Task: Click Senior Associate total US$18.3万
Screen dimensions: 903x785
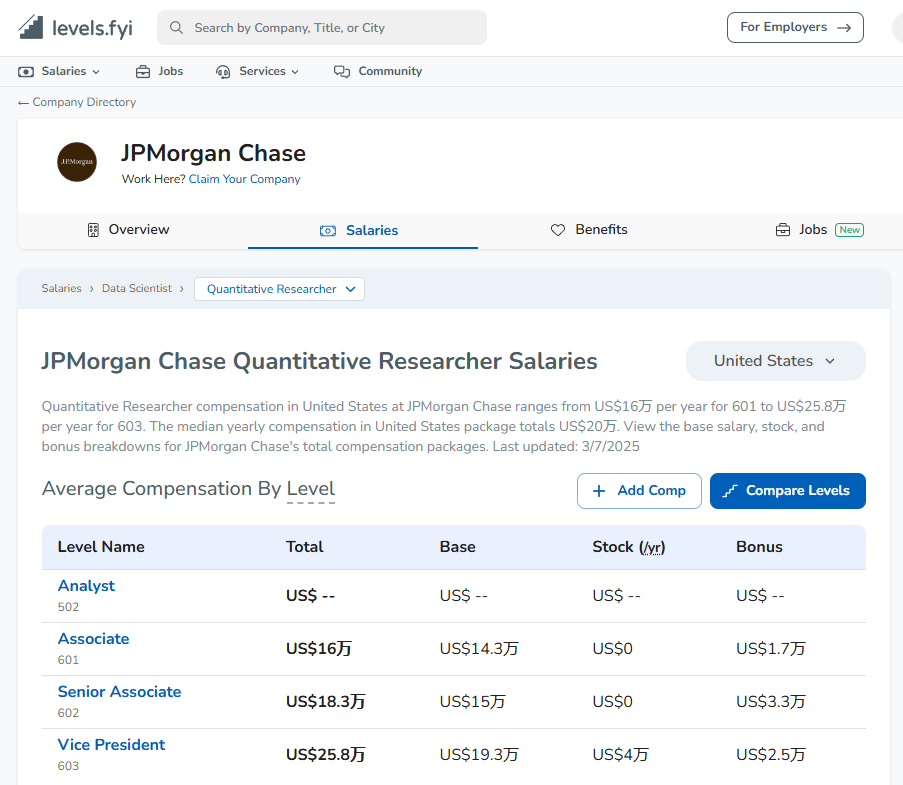Action: [326, 702]
